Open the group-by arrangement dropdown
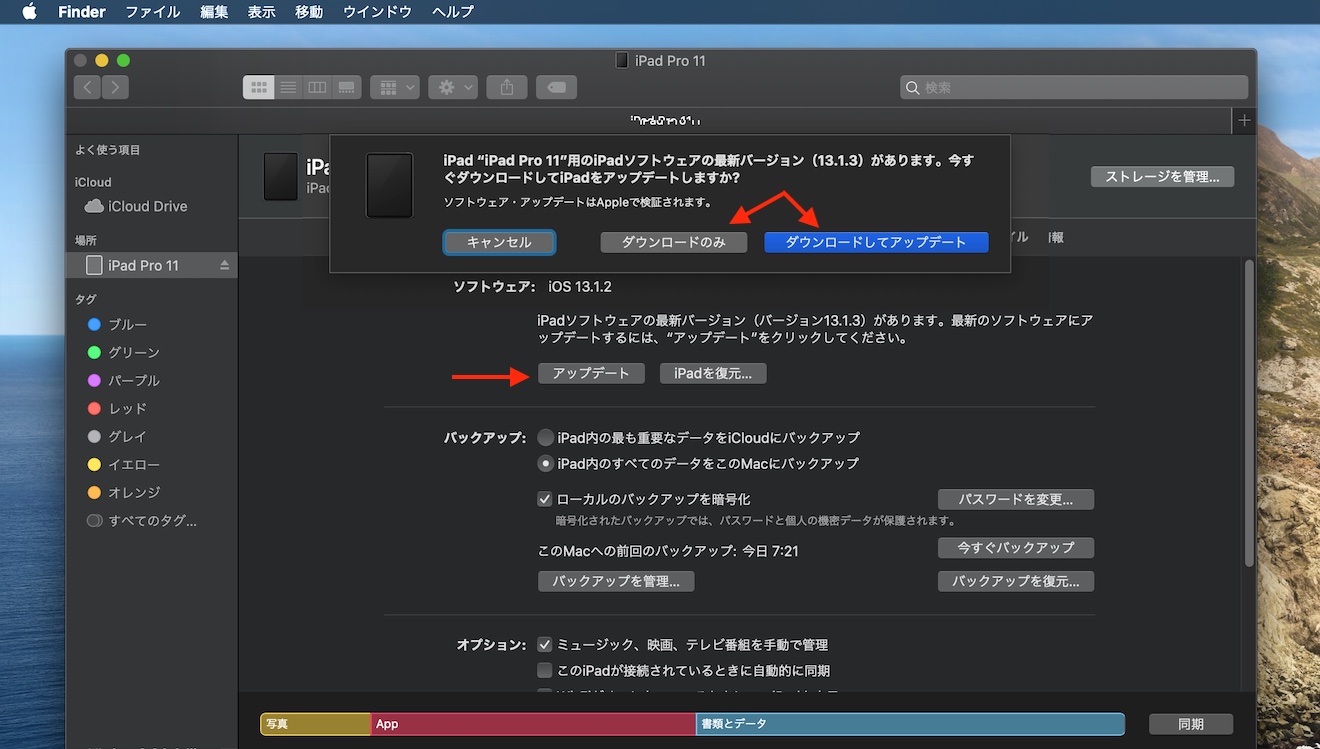 [x=395, y=87]
